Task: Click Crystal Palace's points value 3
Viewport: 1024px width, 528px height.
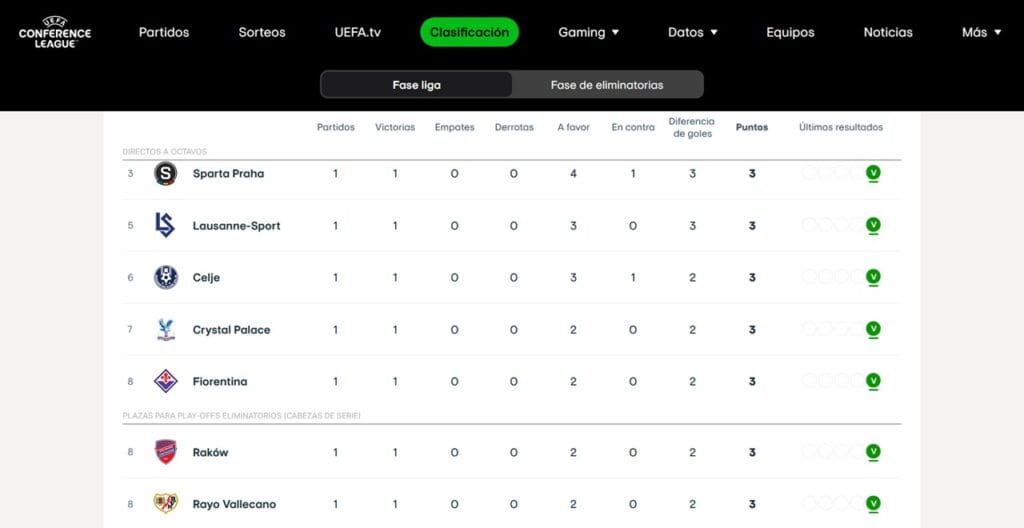Action: point(752,330)
